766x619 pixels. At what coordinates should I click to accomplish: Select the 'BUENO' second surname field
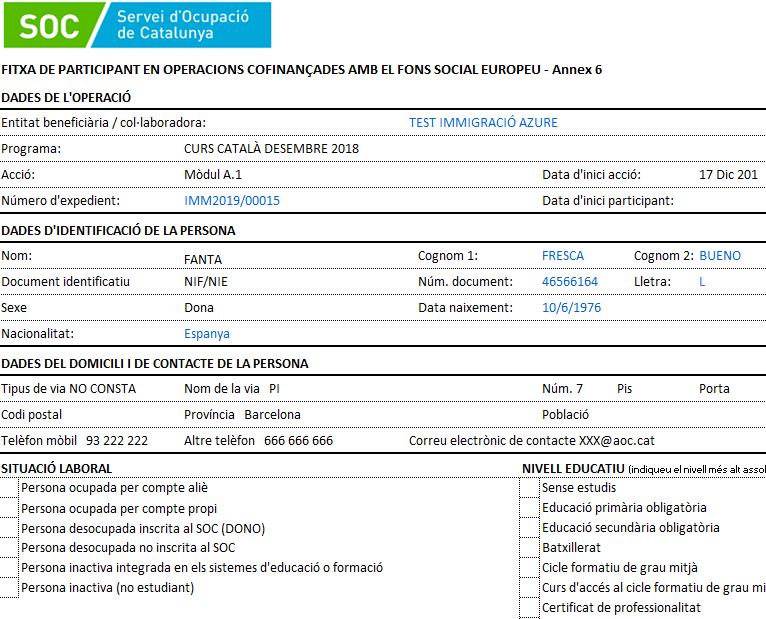[x=720, y=256]
